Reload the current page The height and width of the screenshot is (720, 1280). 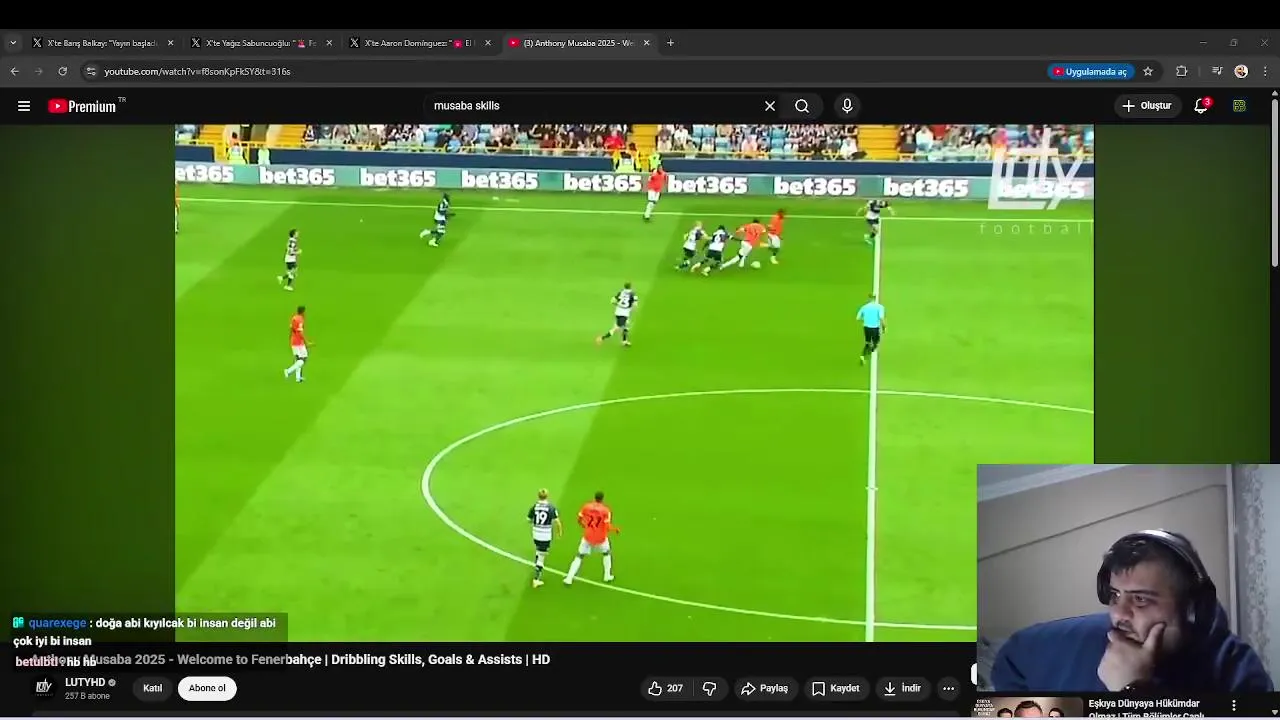(x=63, y=71)
